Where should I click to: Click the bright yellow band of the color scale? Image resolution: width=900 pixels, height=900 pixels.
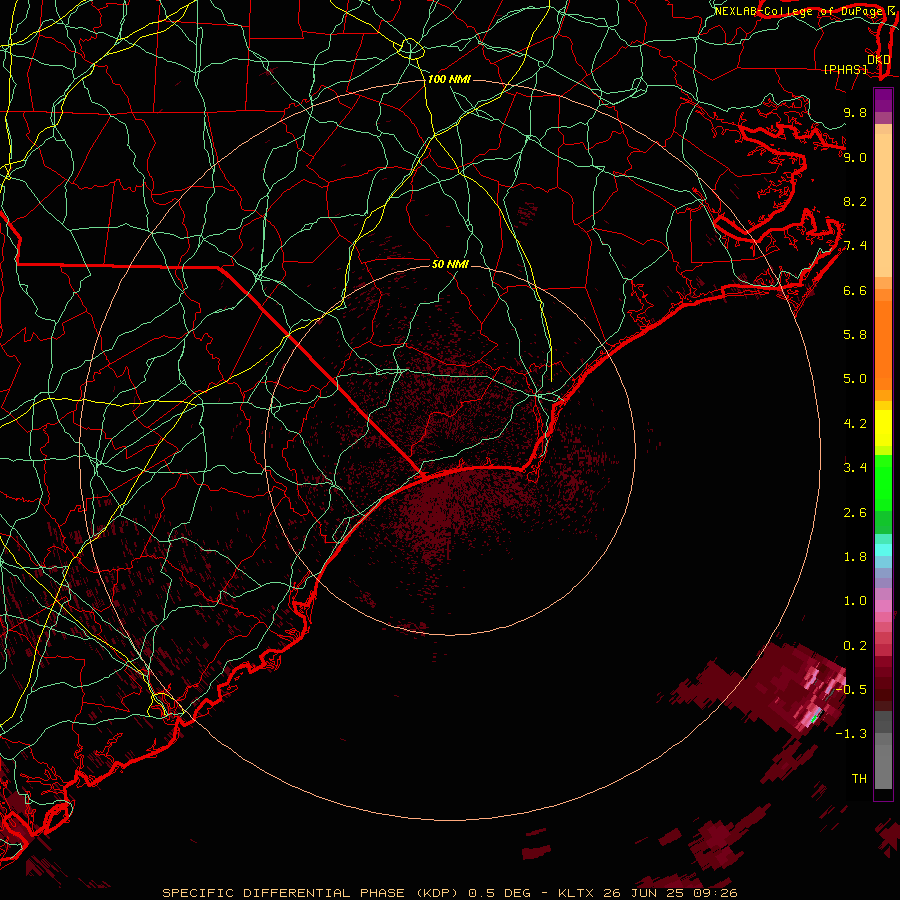click(x=883, y=428)
